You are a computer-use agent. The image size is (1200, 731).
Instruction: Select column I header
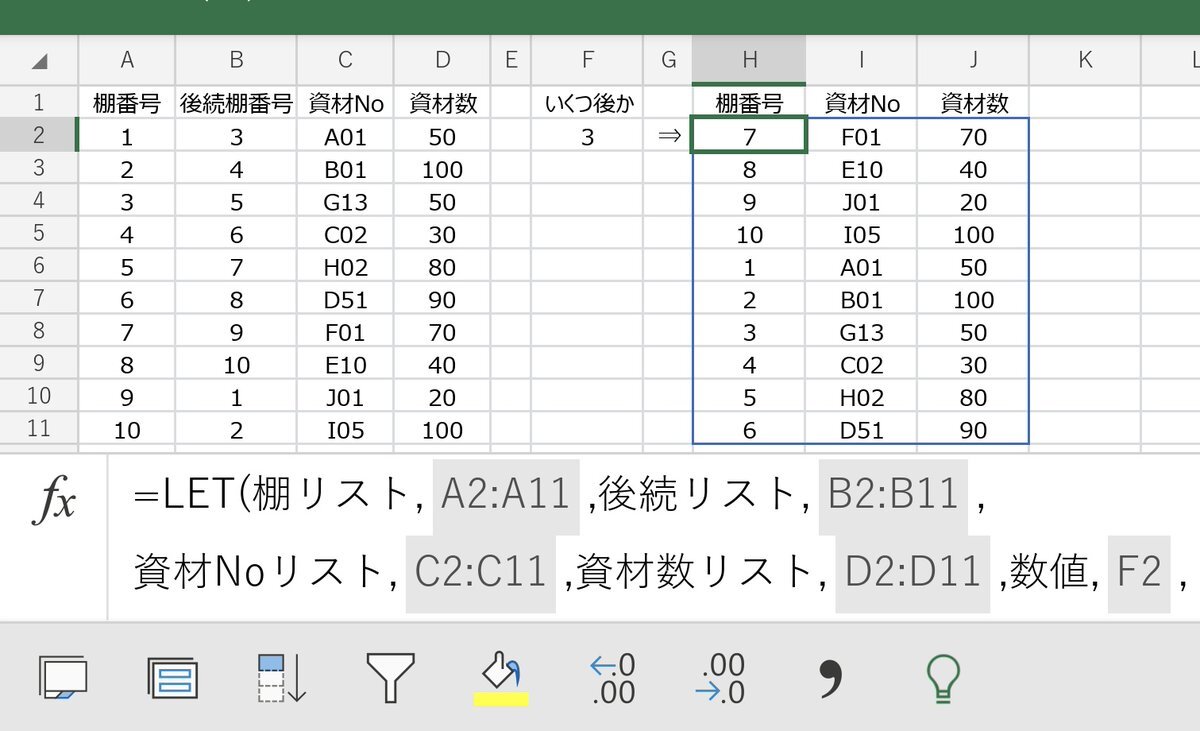862,60
